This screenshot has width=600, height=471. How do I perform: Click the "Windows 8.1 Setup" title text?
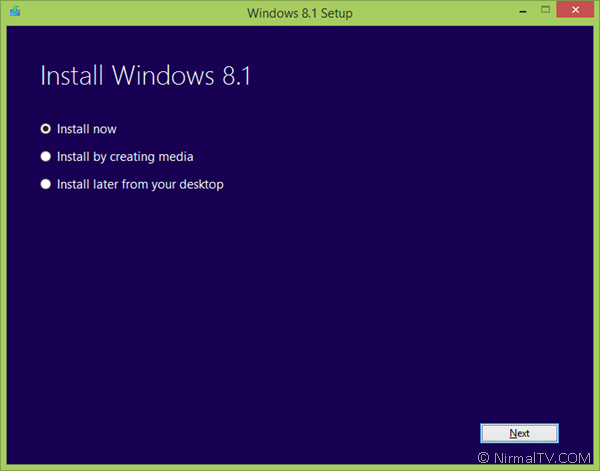pos(300,13)
